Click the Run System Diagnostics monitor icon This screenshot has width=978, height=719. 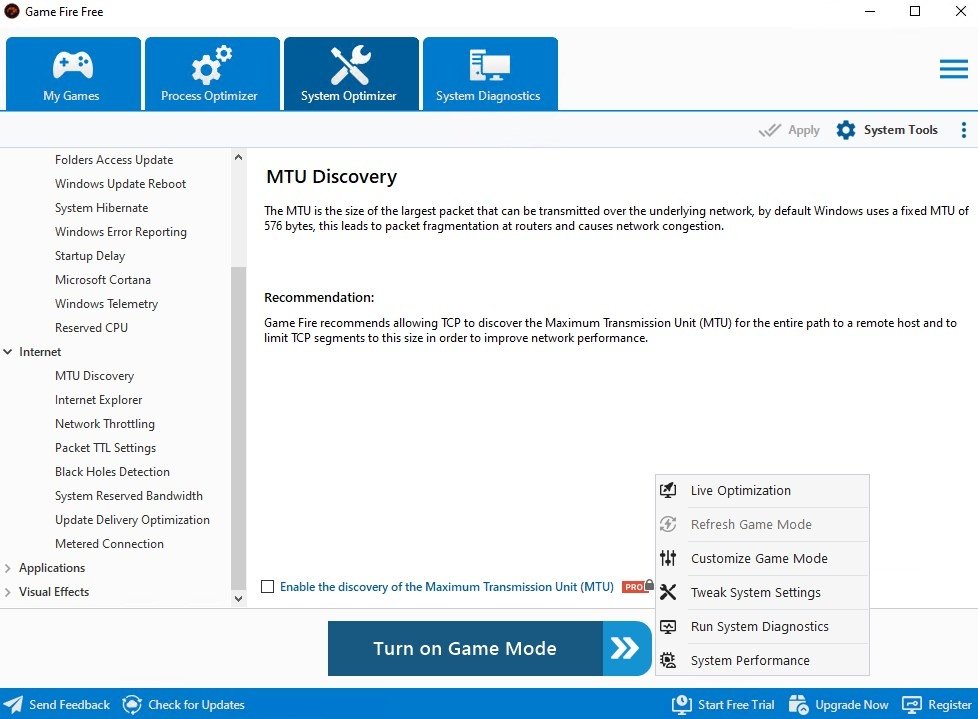pyautogui.click(x=668, y=626)
